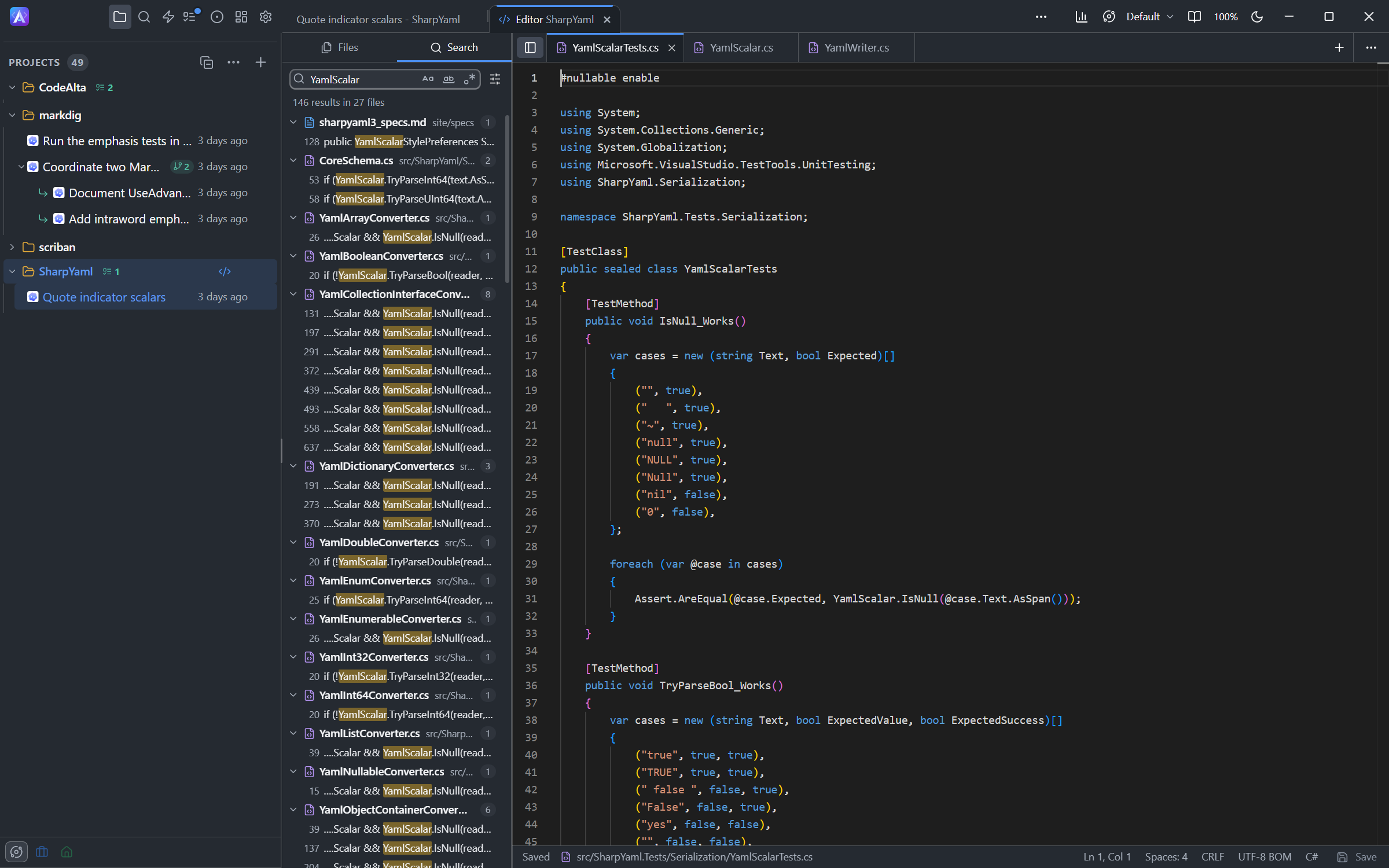Screen dimensions: 1389x868
Task: Click the 100% zoom level
Action: click(1225, 17)
